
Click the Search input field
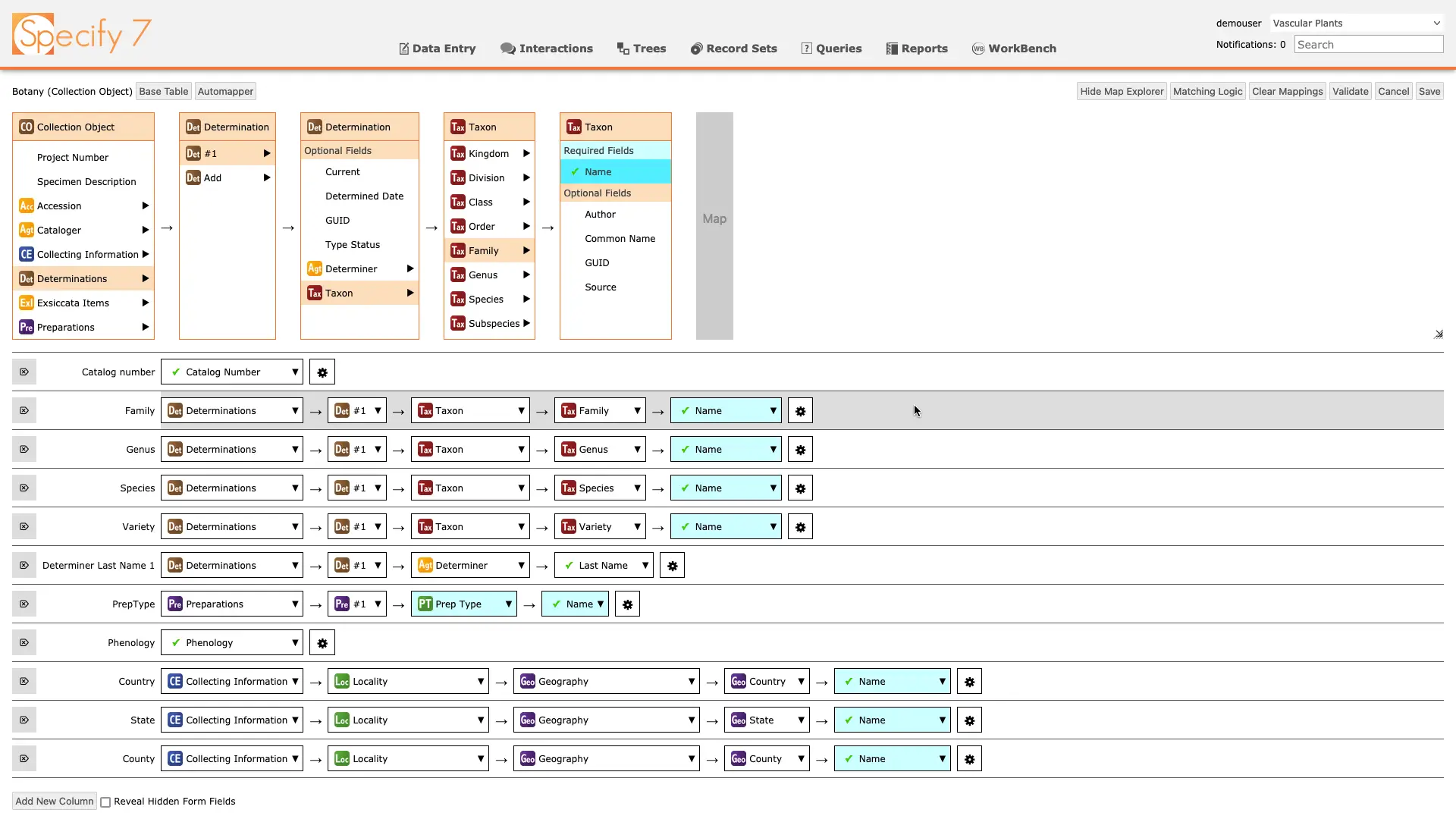pos(1368,45)
